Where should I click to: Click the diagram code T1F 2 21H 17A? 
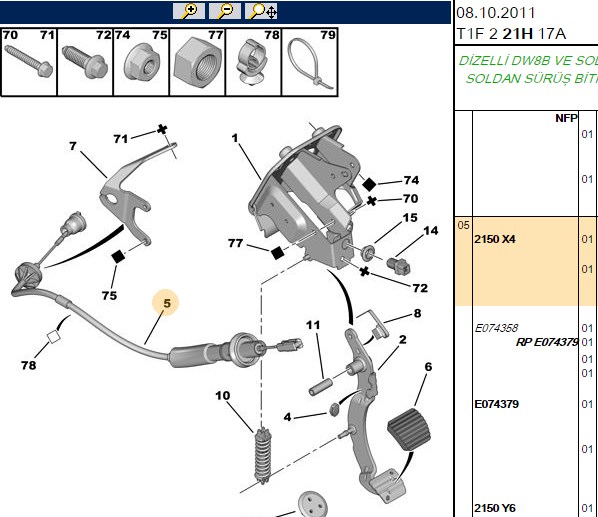click(511, 34)
